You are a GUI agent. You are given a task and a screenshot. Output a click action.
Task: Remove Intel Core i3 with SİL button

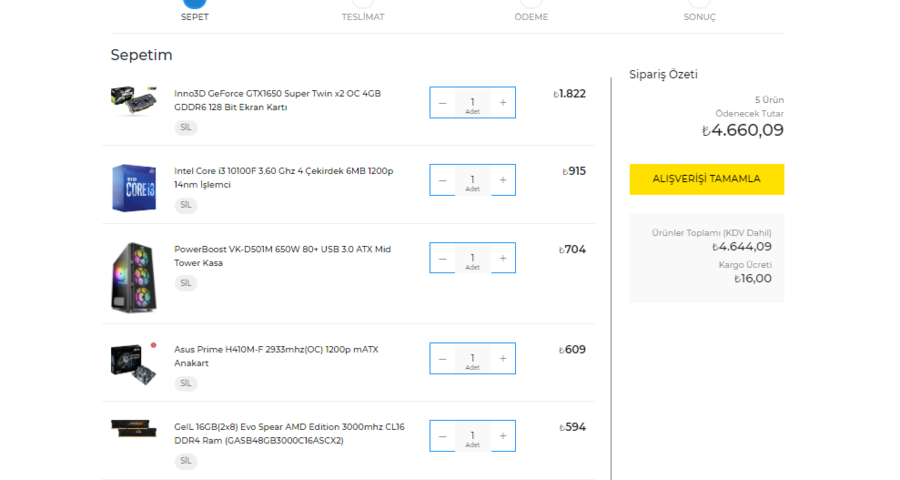185,205
